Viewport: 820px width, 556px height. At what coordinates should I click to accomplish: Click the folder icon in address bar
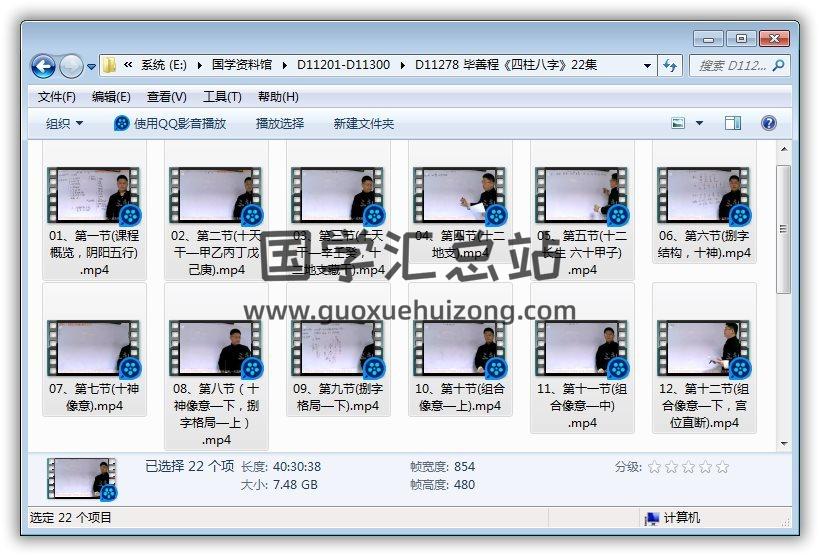pos(109,65)
